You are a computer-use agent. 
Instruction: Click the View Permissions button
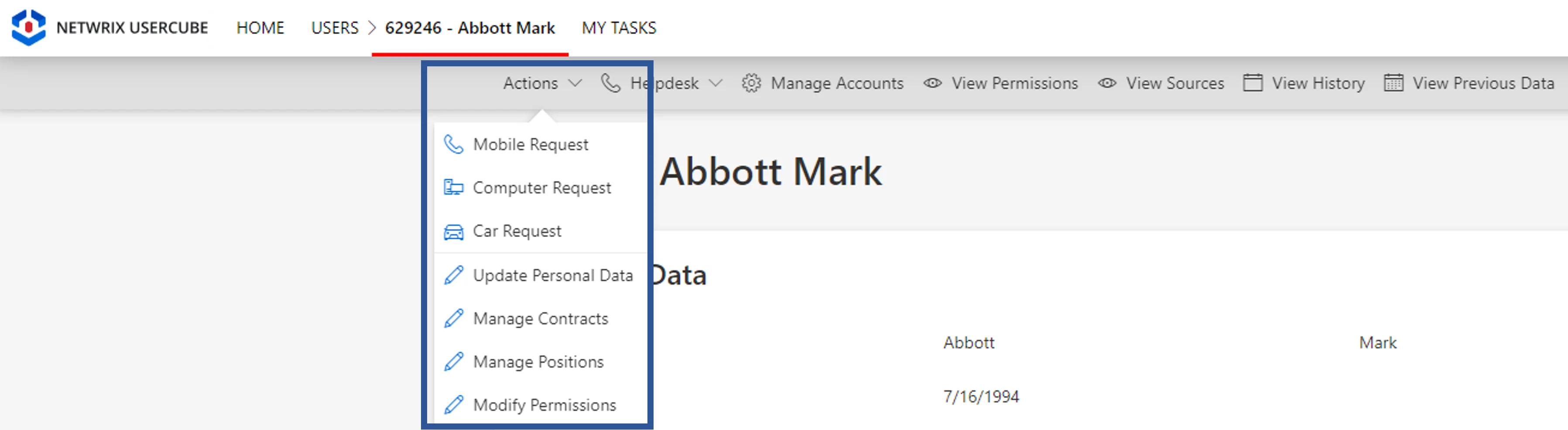pos(1000,83)
